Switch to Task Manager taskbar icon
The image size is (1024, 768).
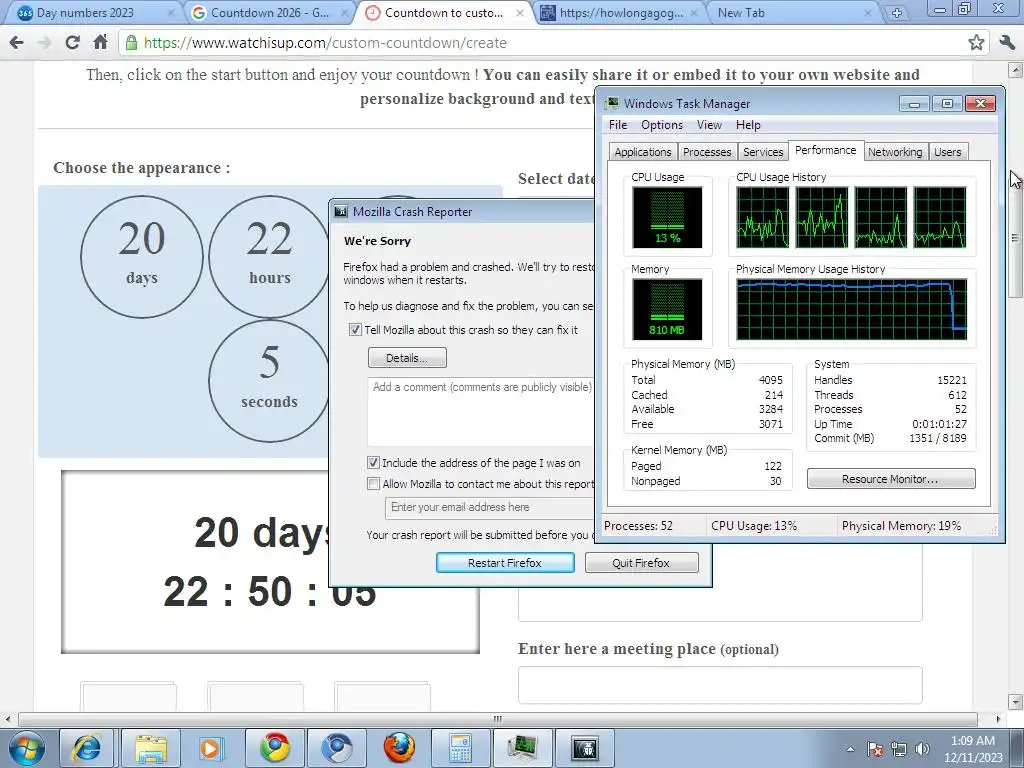point(522,748)
